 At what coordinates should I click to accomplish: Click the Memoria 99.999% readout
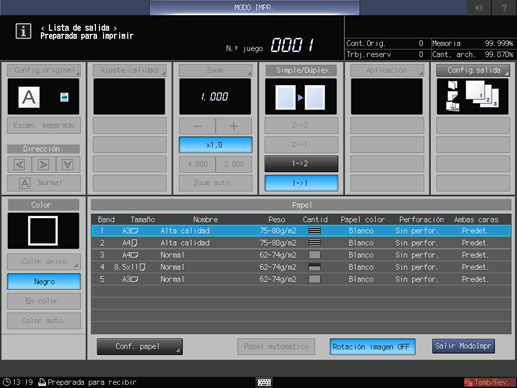coord(473,43)
